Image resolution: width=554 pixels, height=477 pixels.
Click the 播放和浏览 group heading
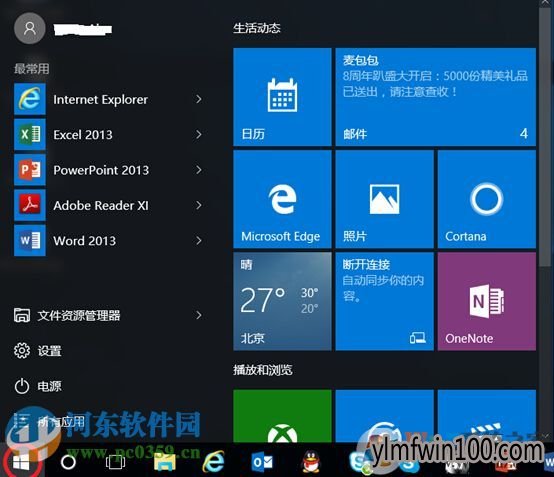(x=263, y=370)
